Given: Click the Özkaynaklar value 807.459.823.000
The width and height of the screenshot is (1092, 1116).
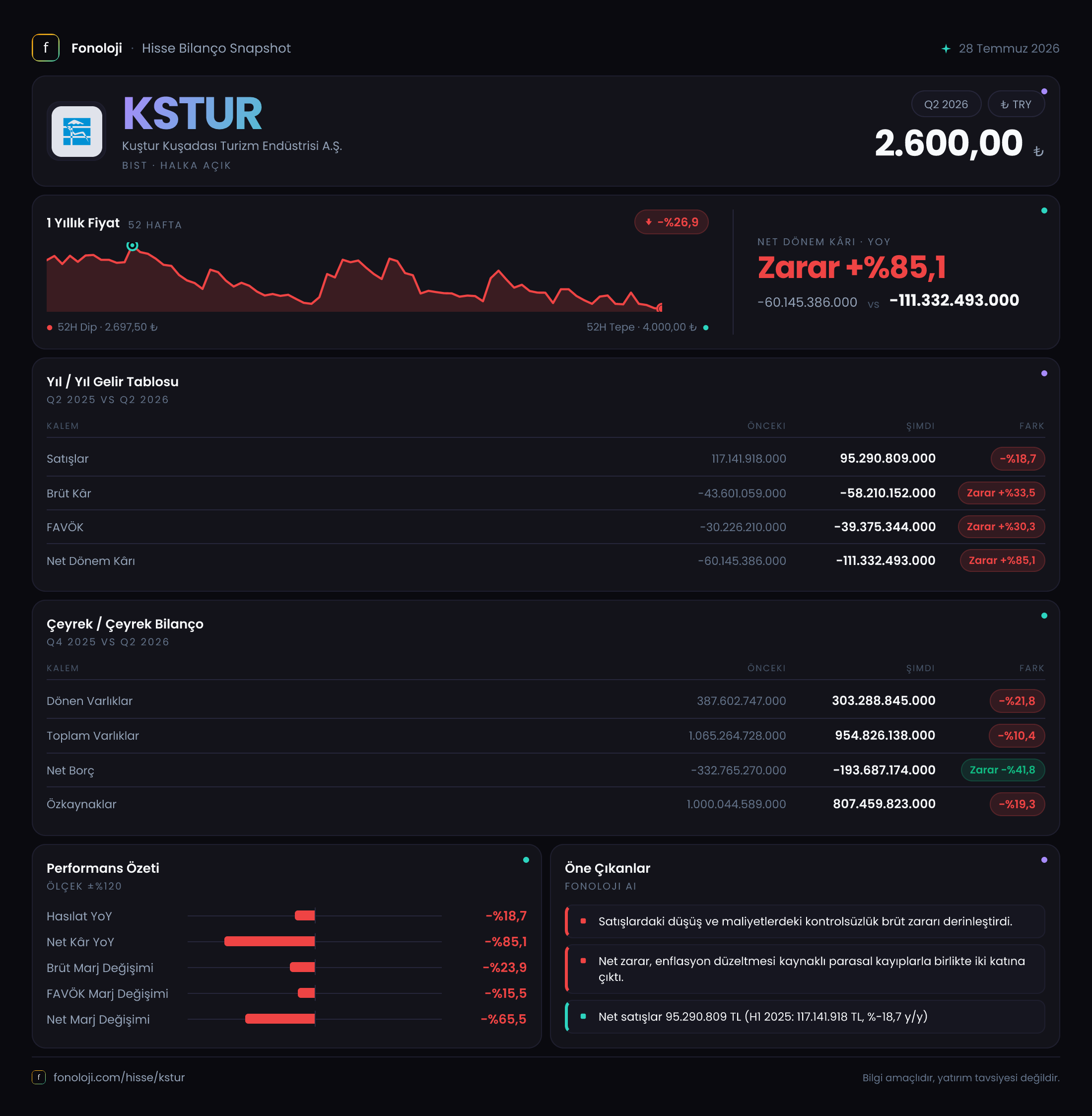Looking at the screenshot, I should pos(884,804).
